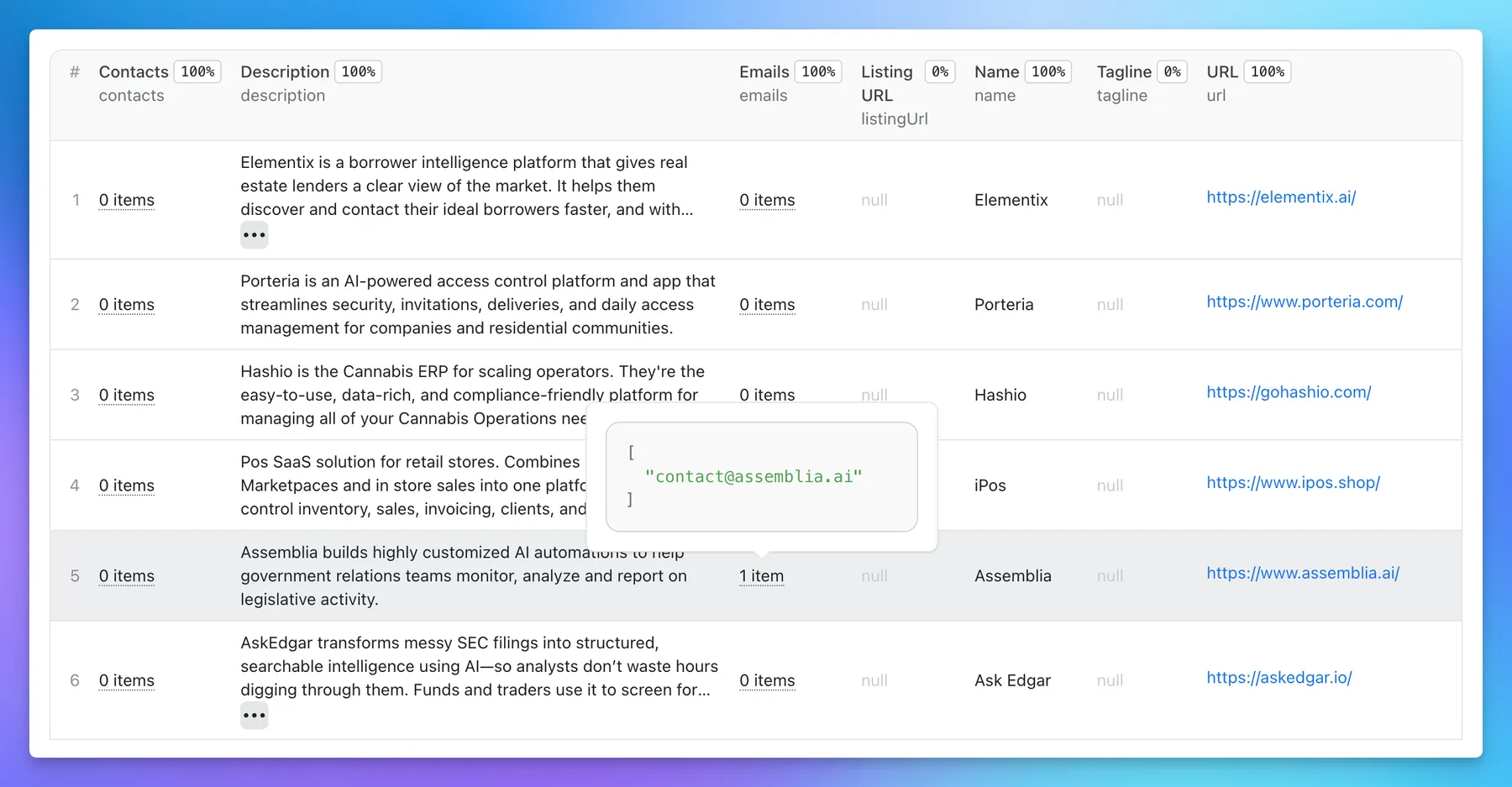
Task: Click the Emails 100% badge
Action: (x=817, y=72)
